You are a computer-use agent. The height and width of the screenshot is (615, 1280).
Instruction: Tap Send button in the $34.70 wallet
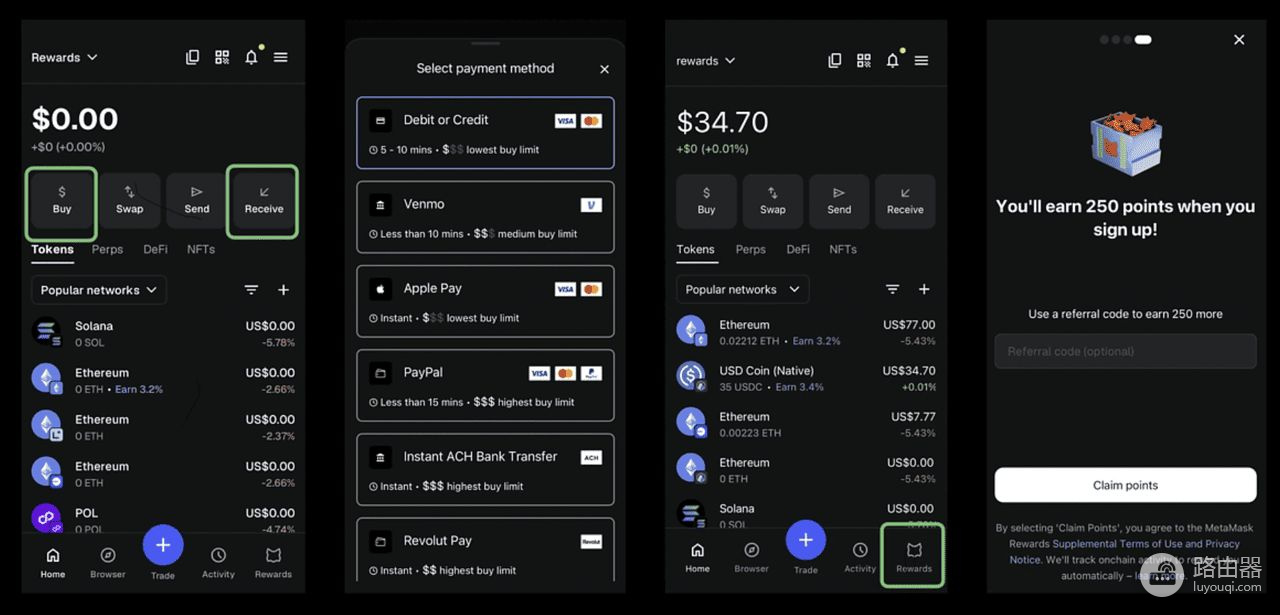pos(839,202)
